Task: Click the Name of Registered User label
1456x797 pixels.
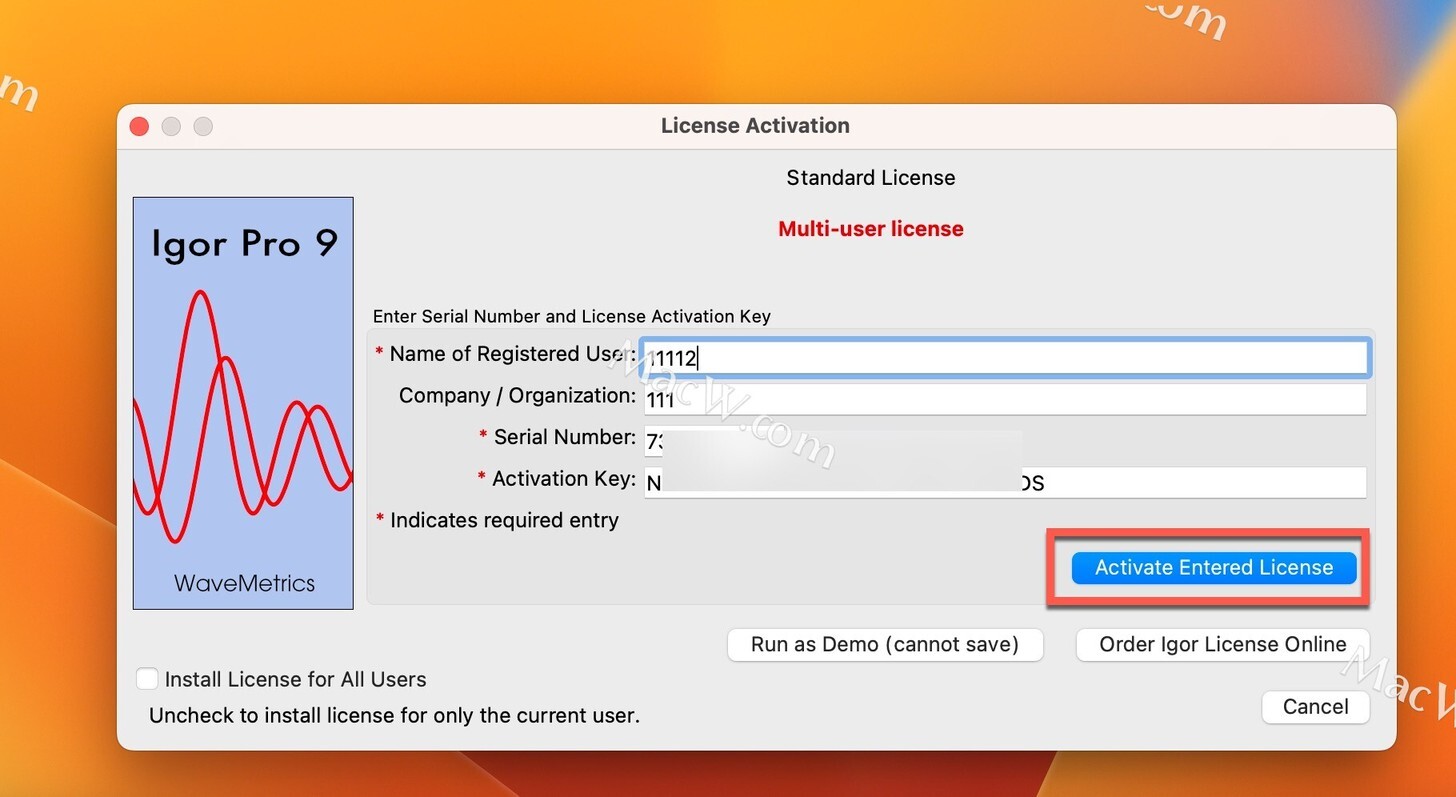Action: pos(506,354)
